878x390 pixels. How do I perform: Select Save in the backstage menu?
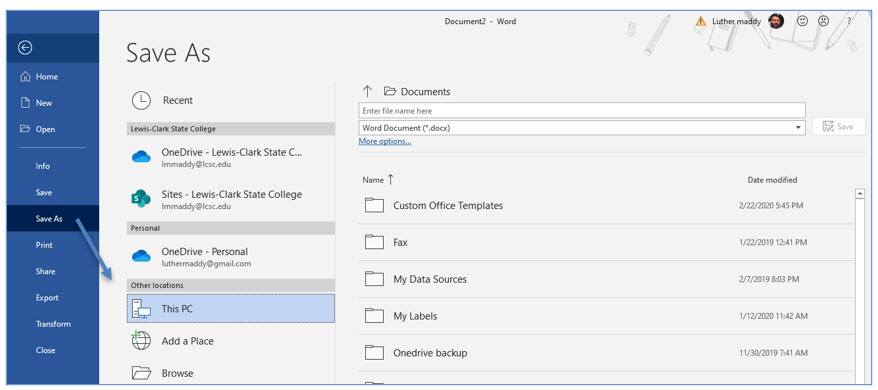[x=44, y=192]
